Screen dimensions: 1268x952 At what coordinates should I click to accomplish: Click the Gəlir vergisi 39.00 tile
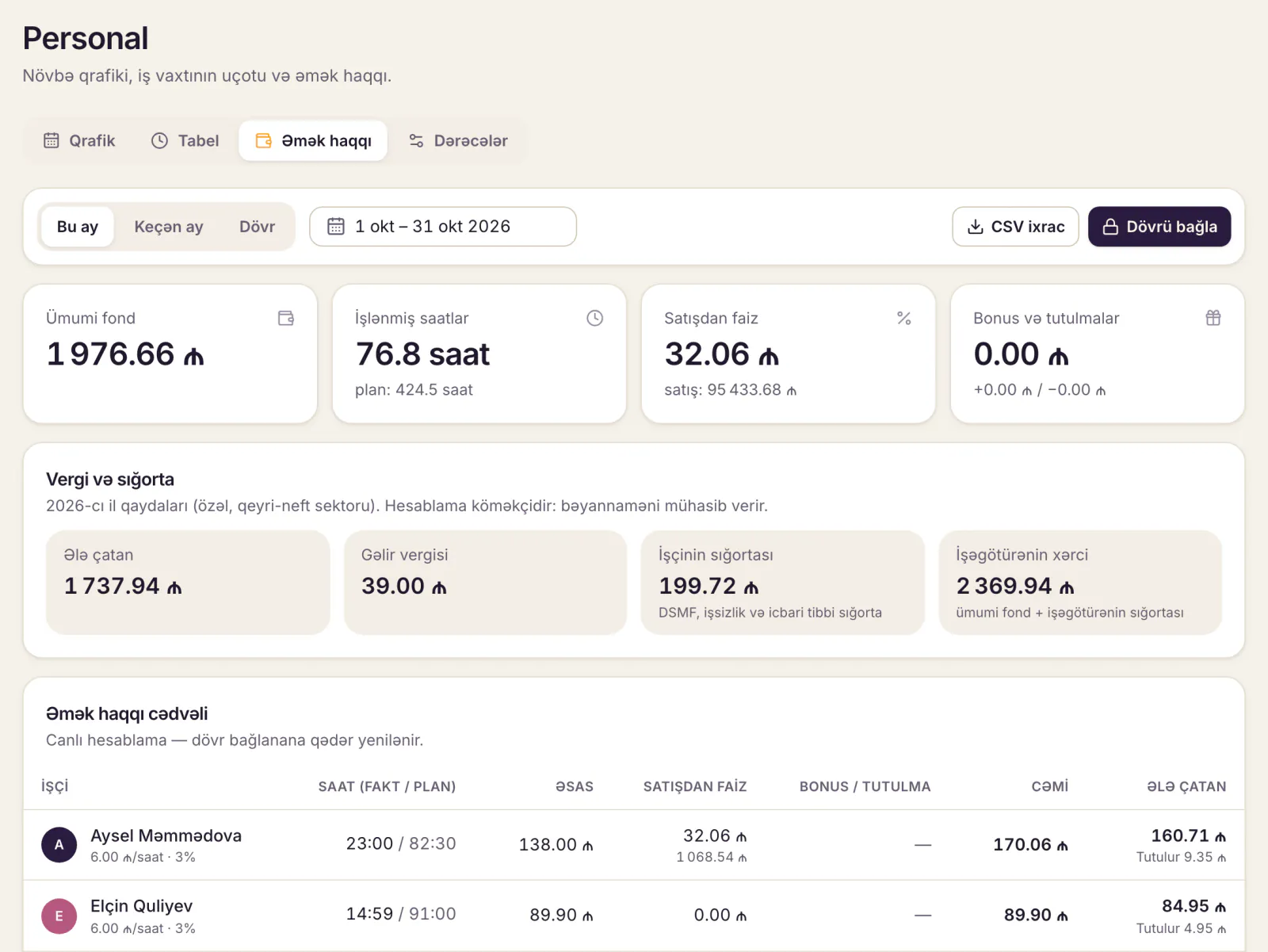[485, 583]
